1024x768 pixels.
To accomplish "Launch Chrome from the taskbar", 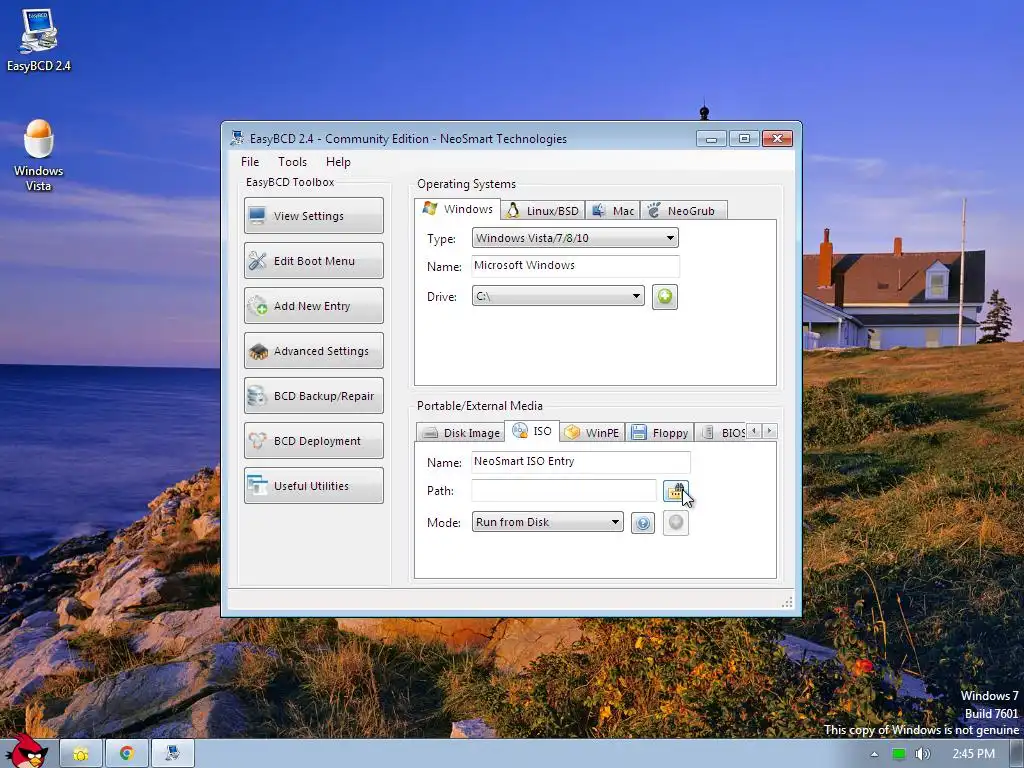I will [x=127, y=754].
